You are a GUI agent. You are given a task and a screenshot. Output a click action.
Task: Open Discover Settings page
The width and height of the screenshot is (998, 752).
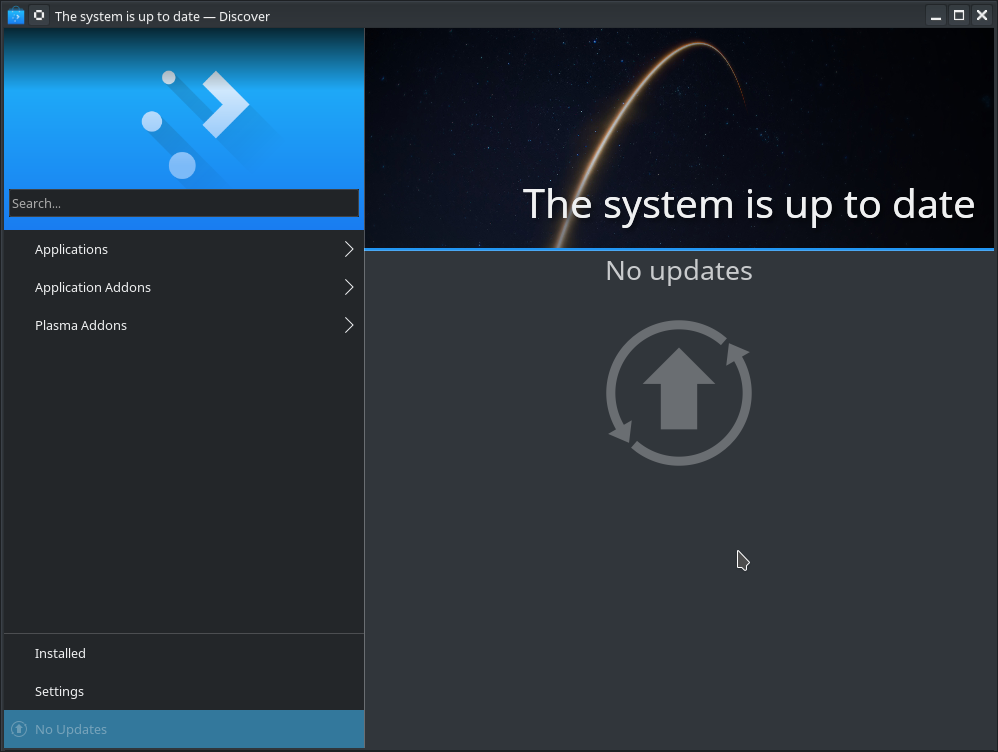(184, 692)
